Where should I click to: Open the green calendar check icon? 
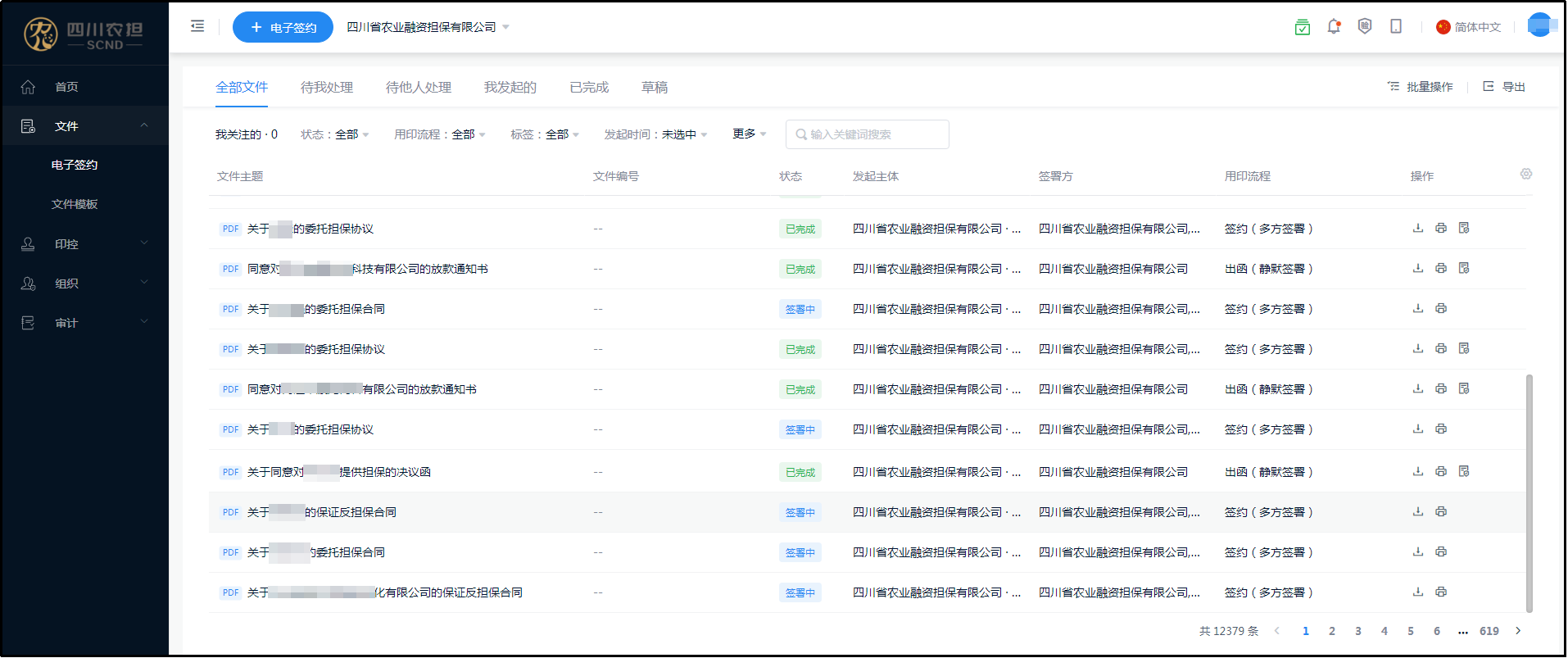coord(1303,27)
